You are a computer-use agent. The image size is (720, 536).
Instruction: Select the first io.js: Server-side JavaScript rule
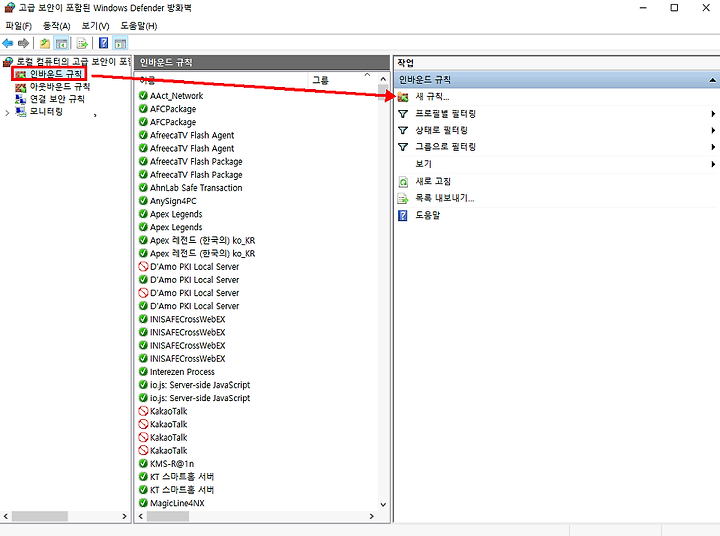(x=200, y=384)
